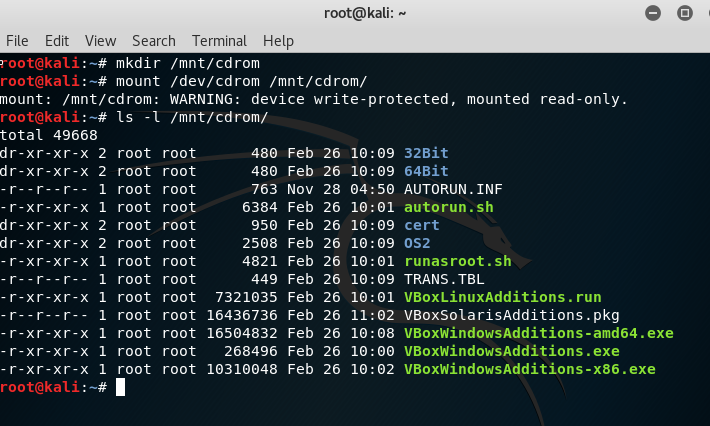
Task: Minimize the terminal window
Action: click(653, 13)
